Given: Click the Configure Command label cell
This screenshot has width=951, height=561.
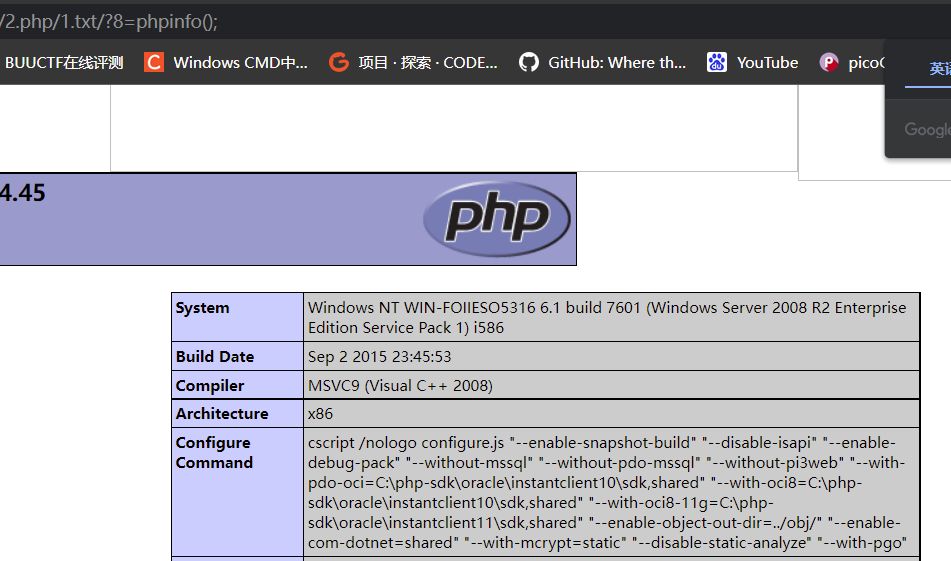Looking at the screenshot, I should tap(214, 453).
